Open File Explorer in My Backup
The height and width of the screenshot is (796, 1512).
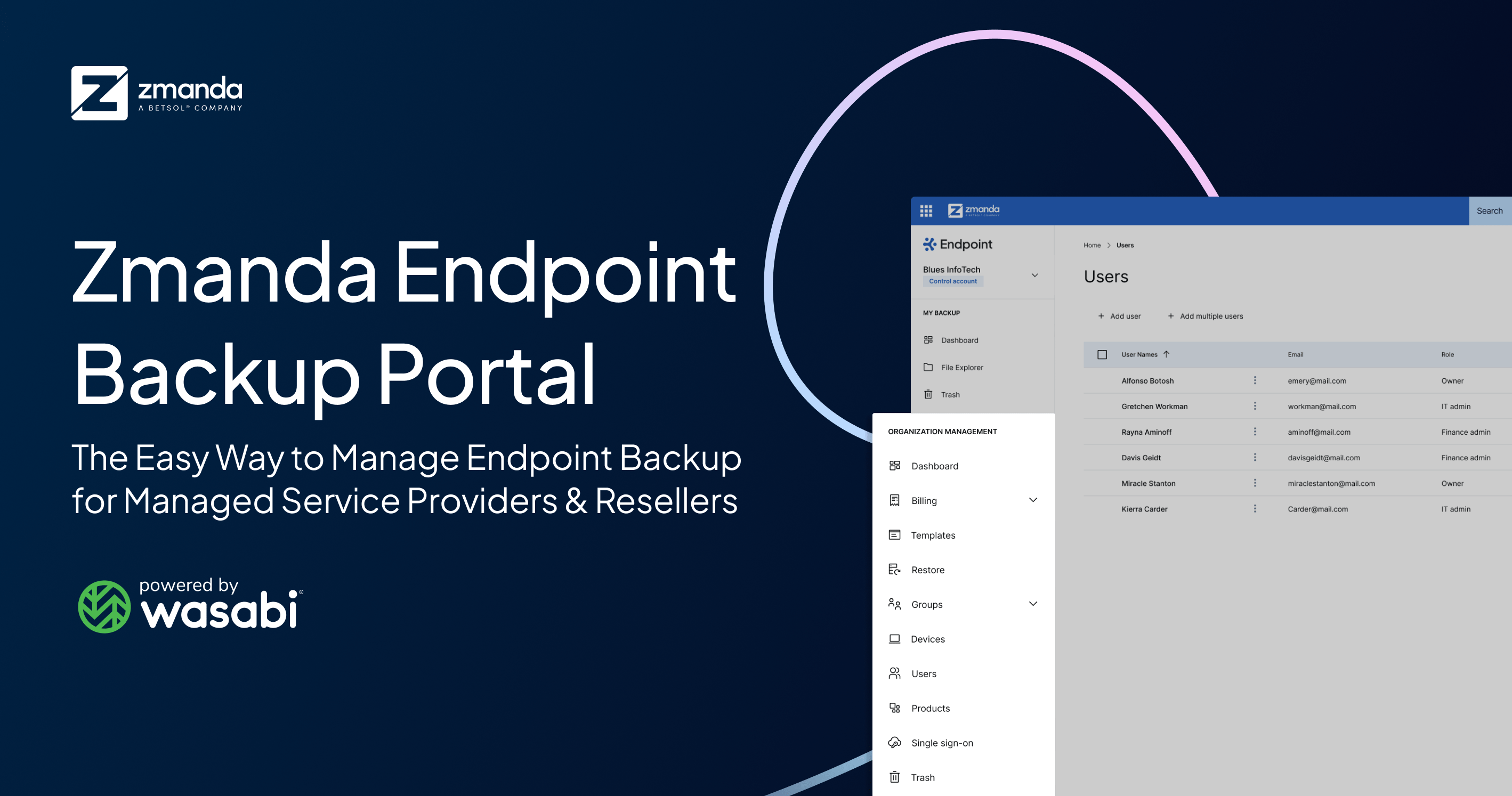[x=961, y=367]
